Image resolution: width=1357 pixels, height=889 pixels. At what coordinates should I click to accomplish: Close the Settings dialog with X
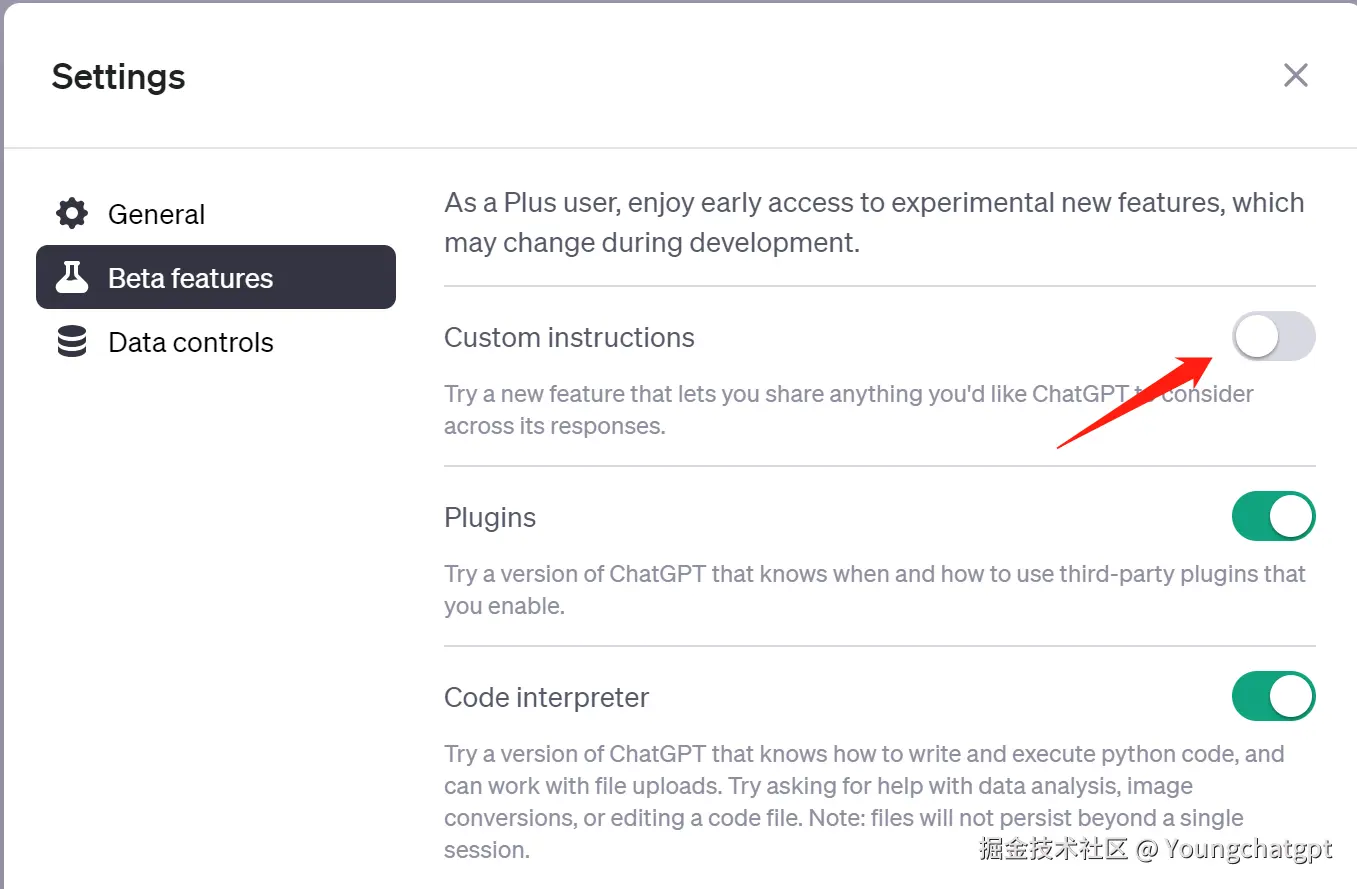pos(1296,76)
